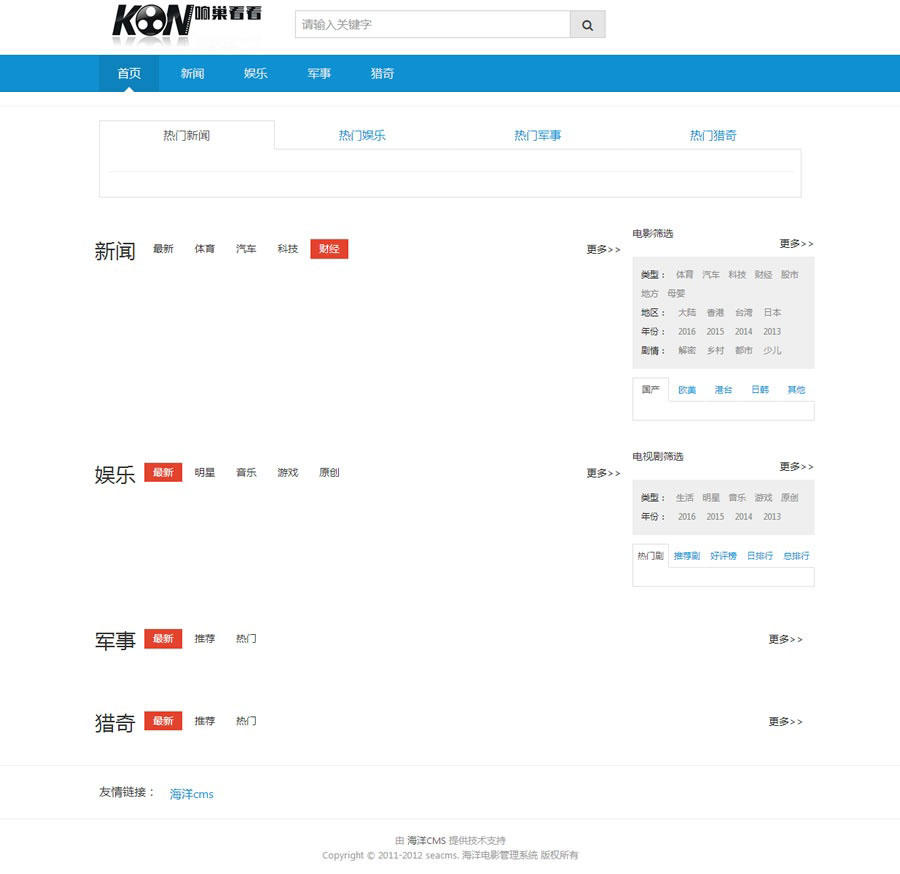Switch to the 热门猎奇 tab
900x874 pixels.
(x=713, y=135)
